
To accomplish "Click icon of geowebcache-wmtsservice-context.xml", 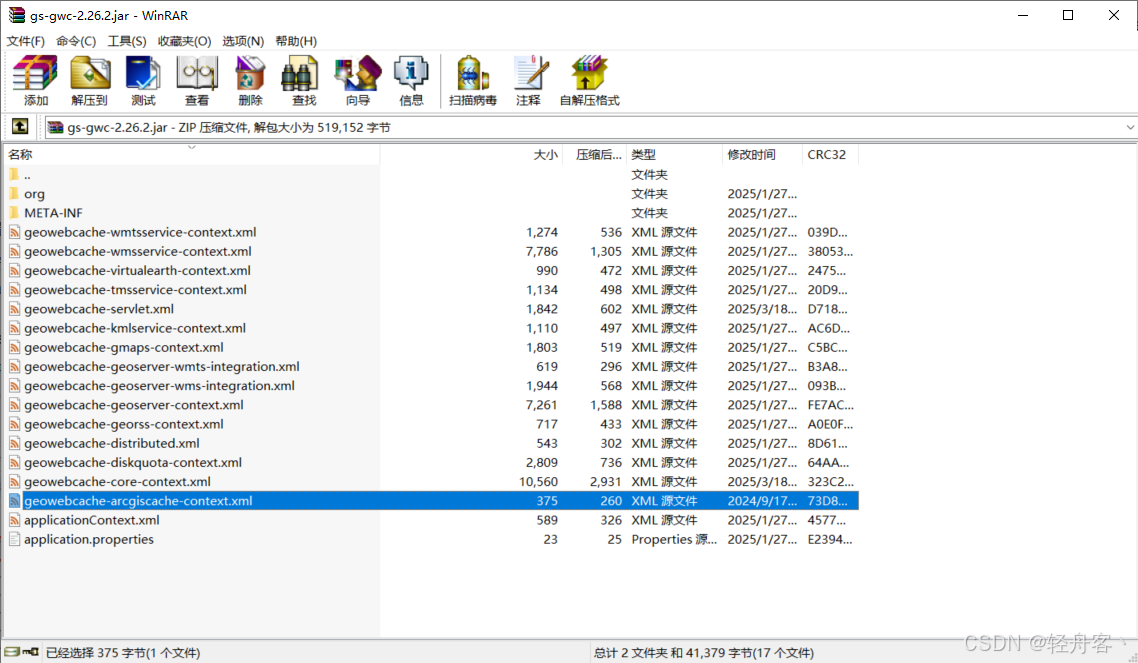I will (x=15, y=232).
